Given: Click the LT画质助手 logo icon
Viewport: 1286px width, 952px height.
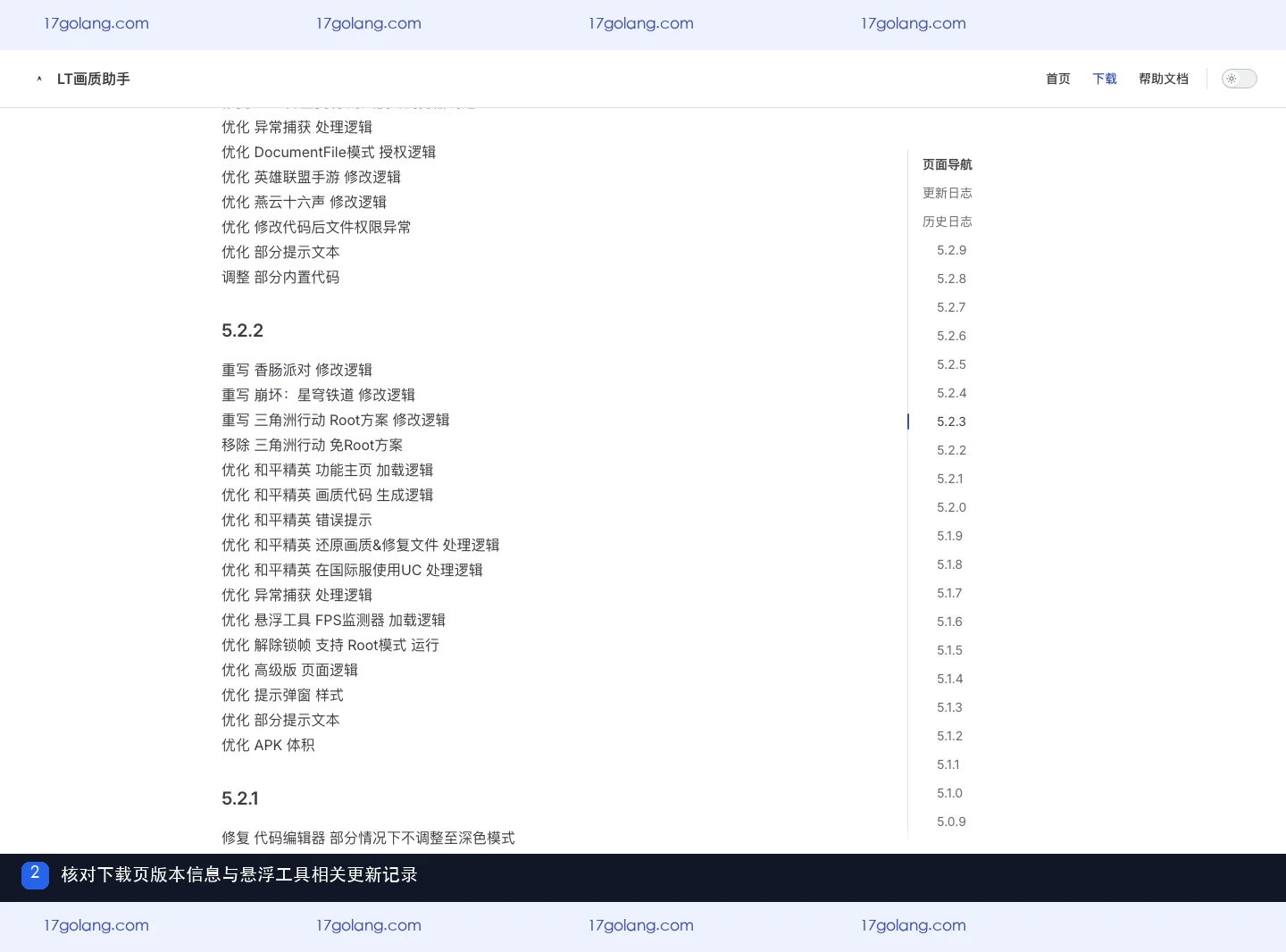Looking at the screenshot, I should pos(39,79).
